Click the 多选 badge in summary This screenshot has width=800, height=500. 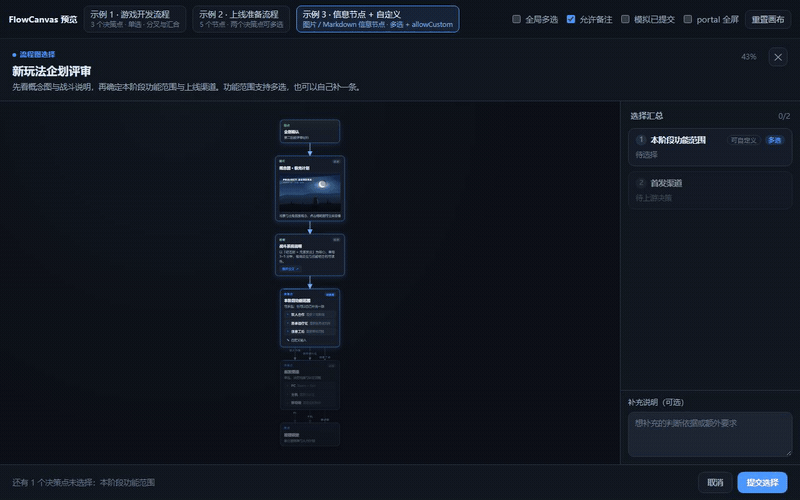click(x=774, y=140)
